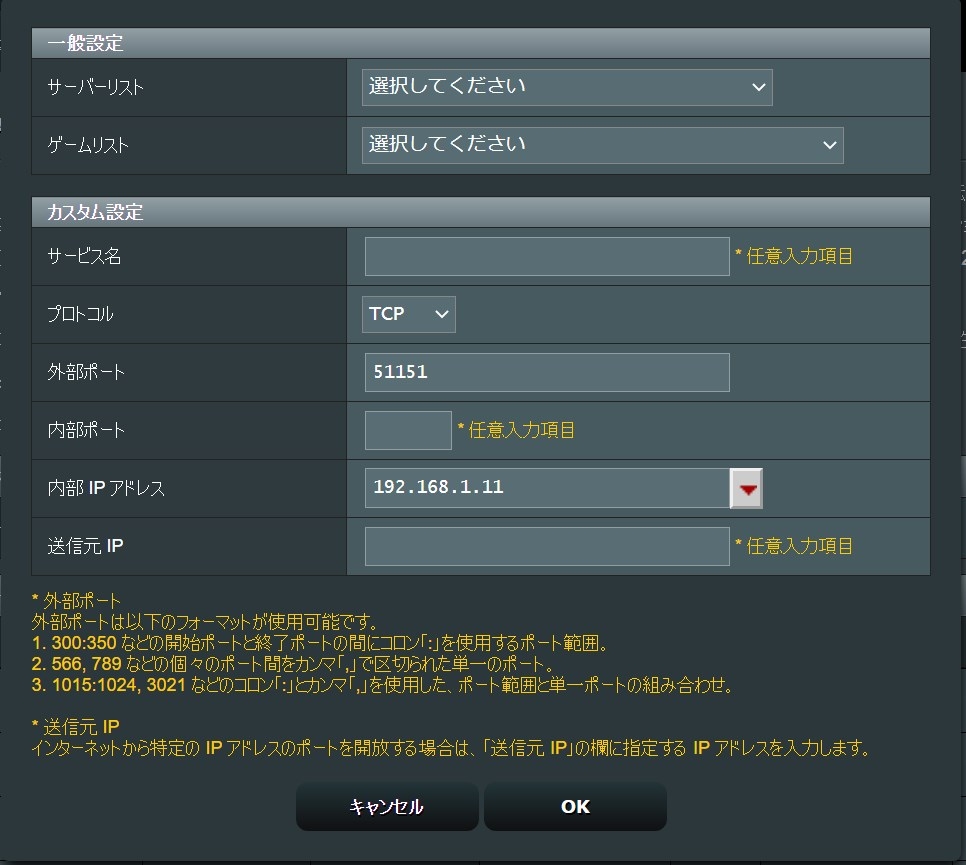Open the TCP protocol dropdown
The height and width of the screenshot is (865, 966).
pyautogui.click(x=409, y=314)
